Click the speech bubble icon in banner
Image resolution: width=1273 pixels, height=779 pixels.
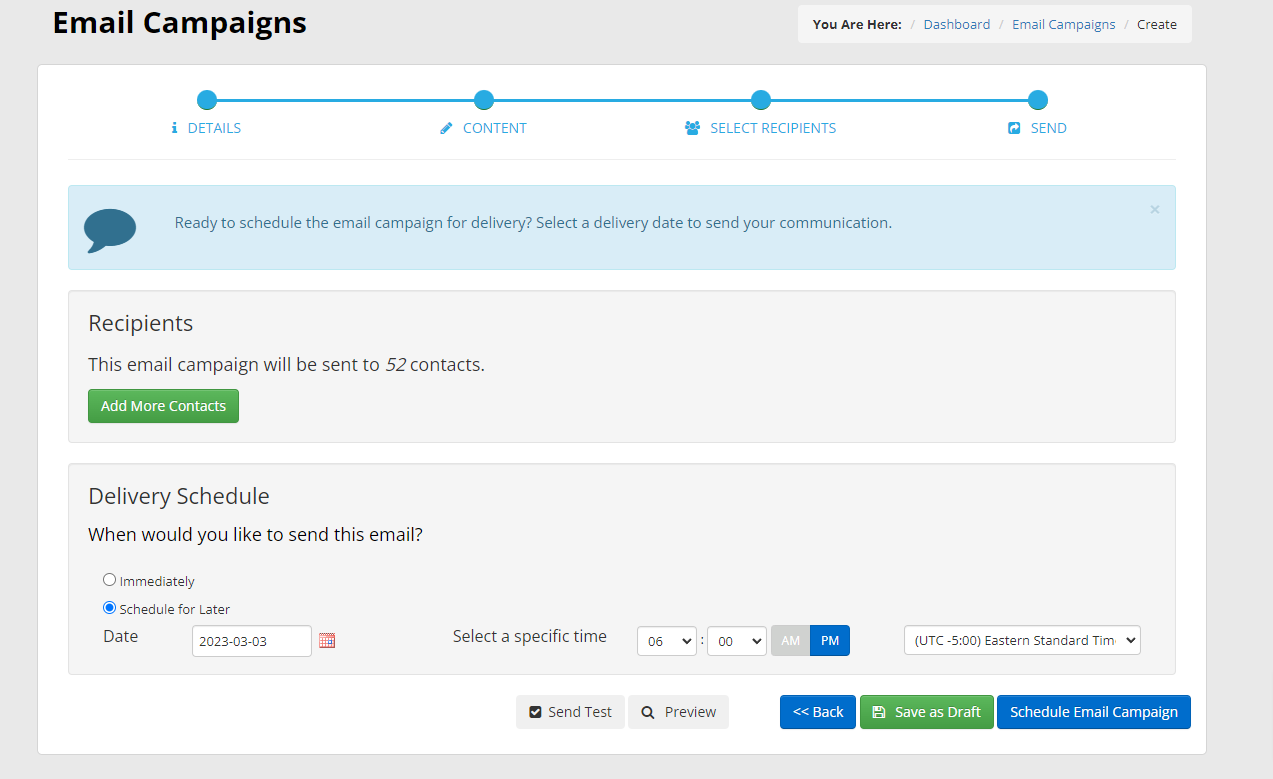(x=110, y=230)
